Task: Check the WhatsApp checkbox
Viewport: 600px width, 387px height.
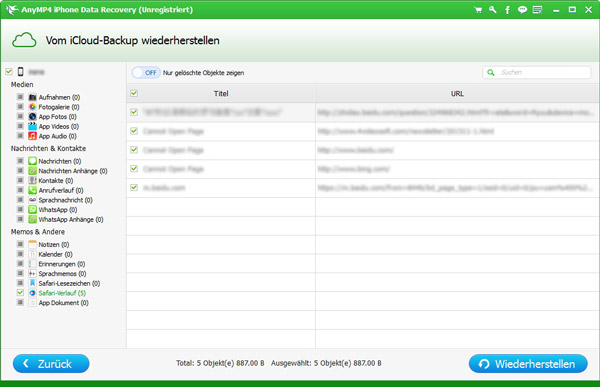Action: click(x=20, y=209)
